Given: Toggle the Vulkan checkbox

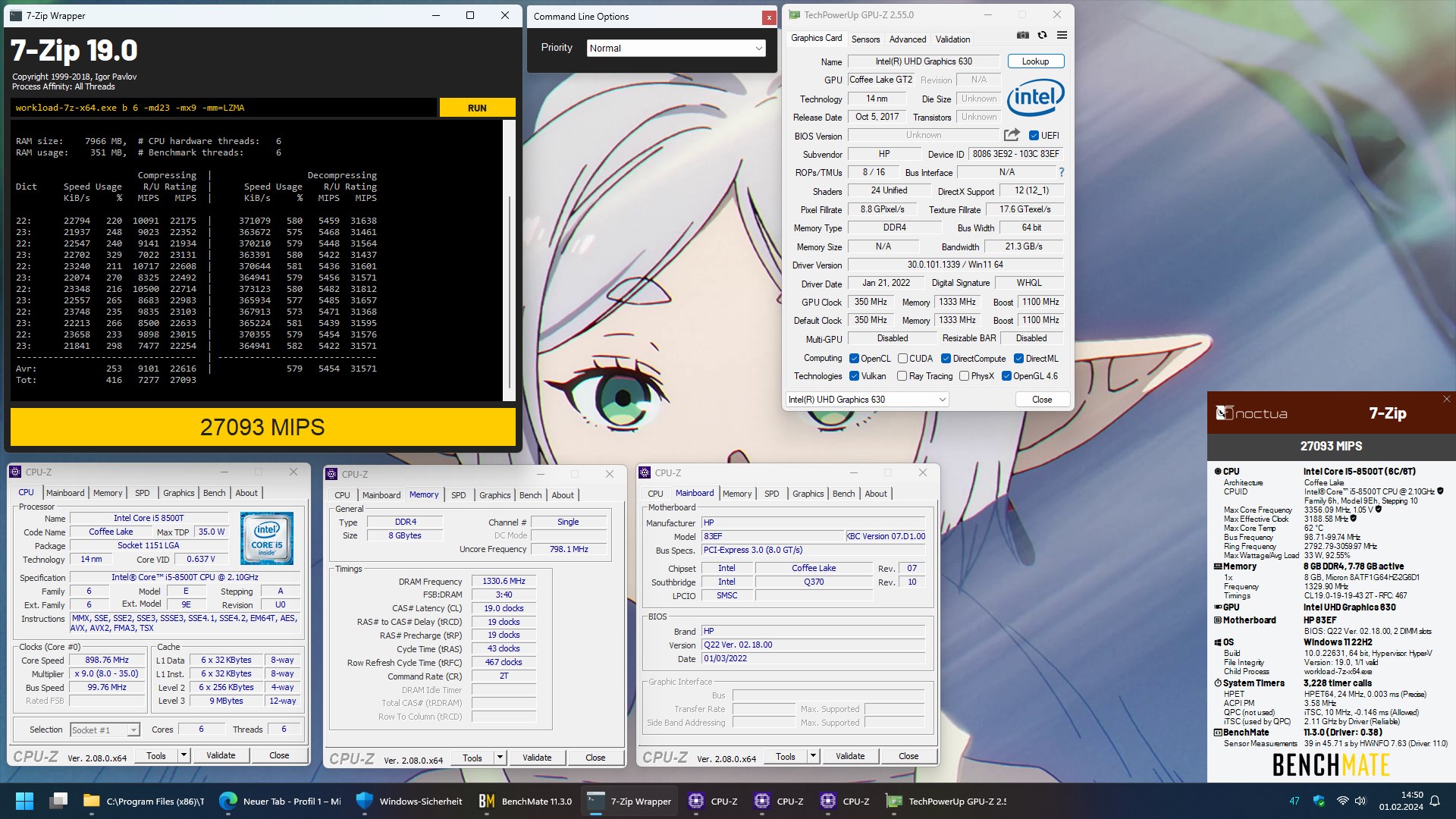Looking at the screenshot, I should (854, 376).
